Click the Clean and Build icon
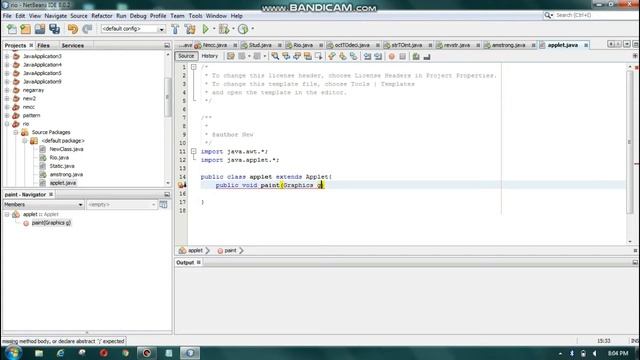Image resolution: width=640 pixels, height=360 pixels. click(190, 29)
